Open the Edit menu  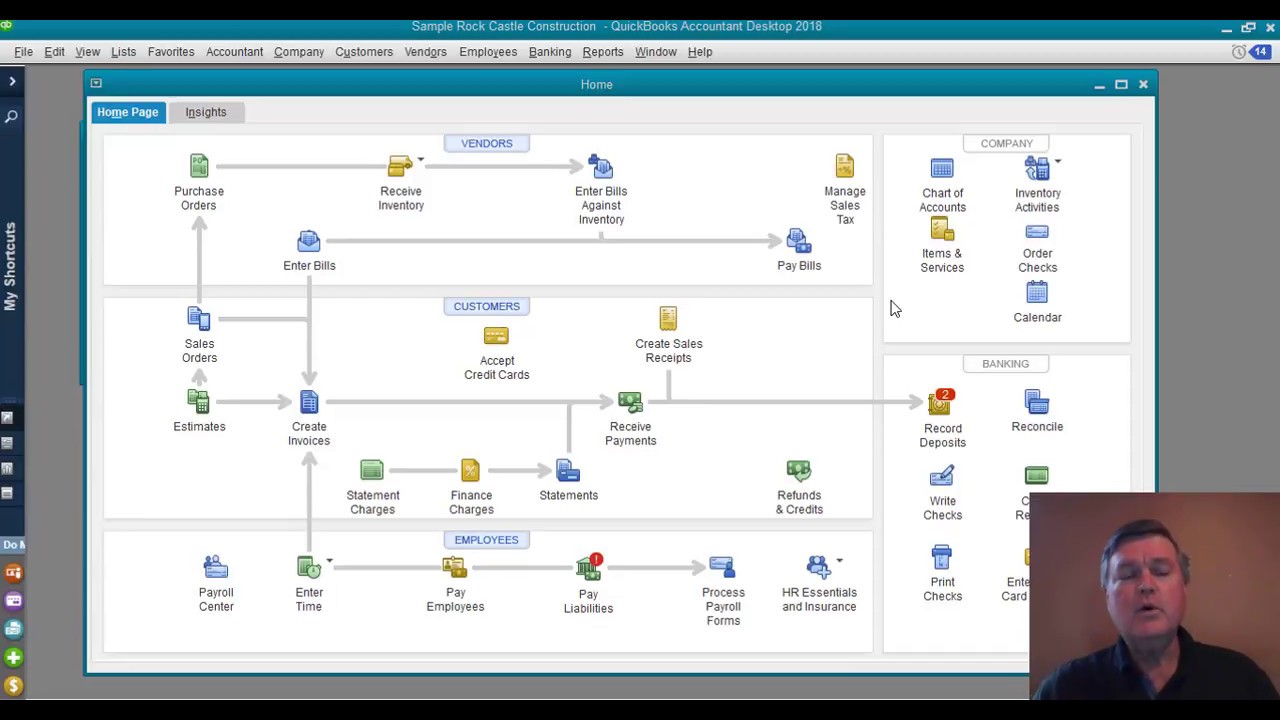tap(54, 52)
